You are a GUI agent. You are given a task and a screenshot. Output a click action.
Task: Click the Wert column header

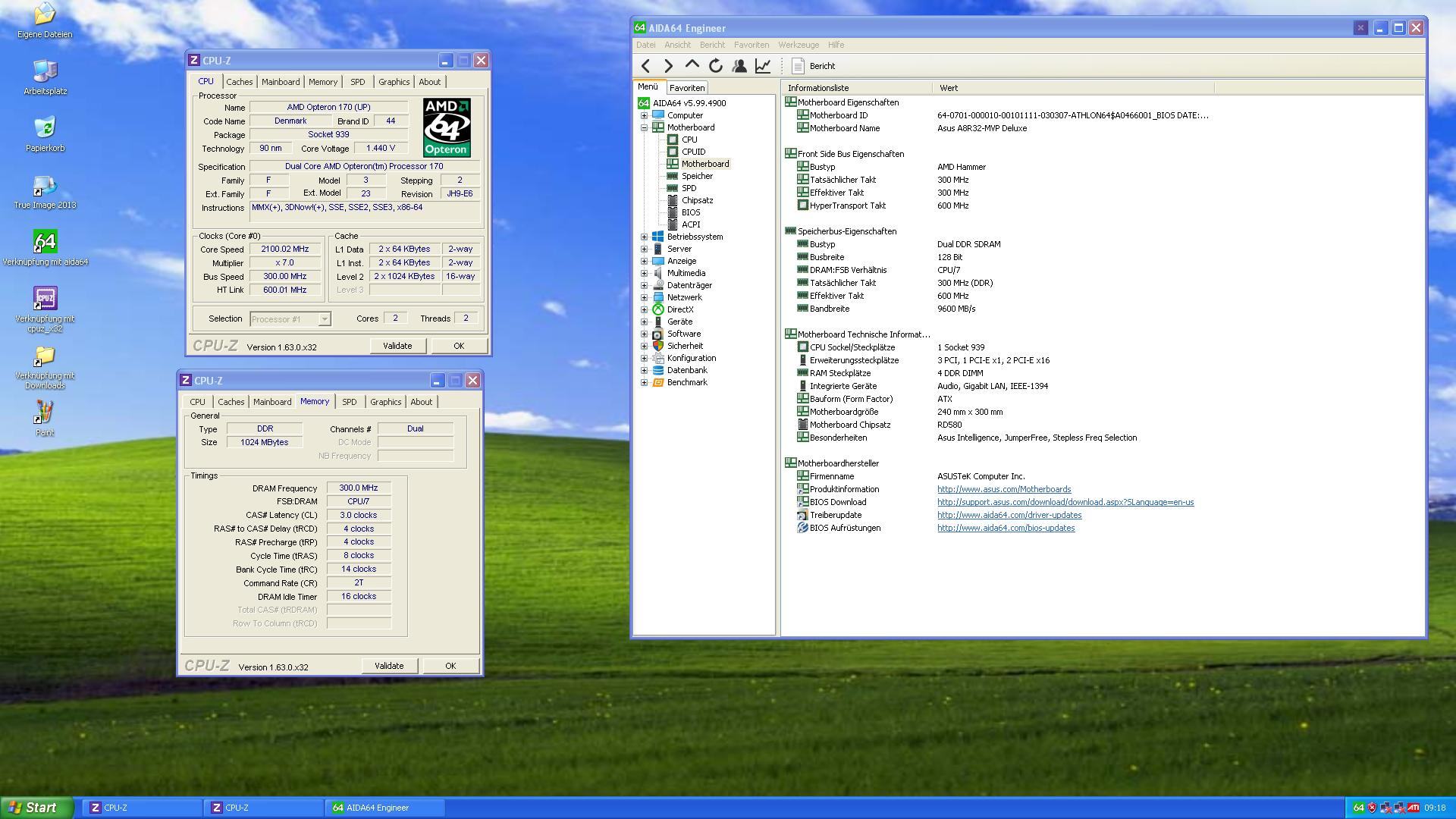click(1074, 88)
